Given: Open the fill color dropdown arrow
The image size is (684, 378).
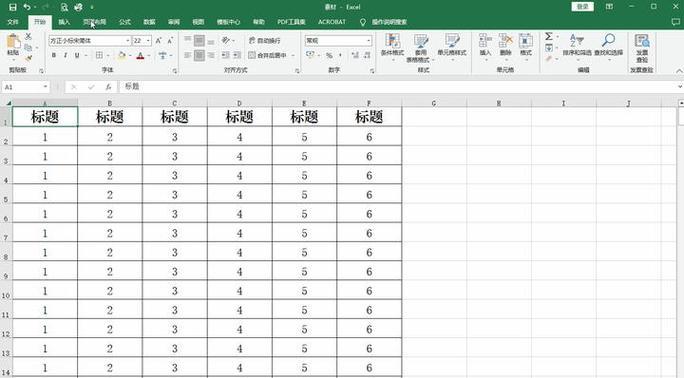Looking at the screenshot, I should tap(130, 55).
